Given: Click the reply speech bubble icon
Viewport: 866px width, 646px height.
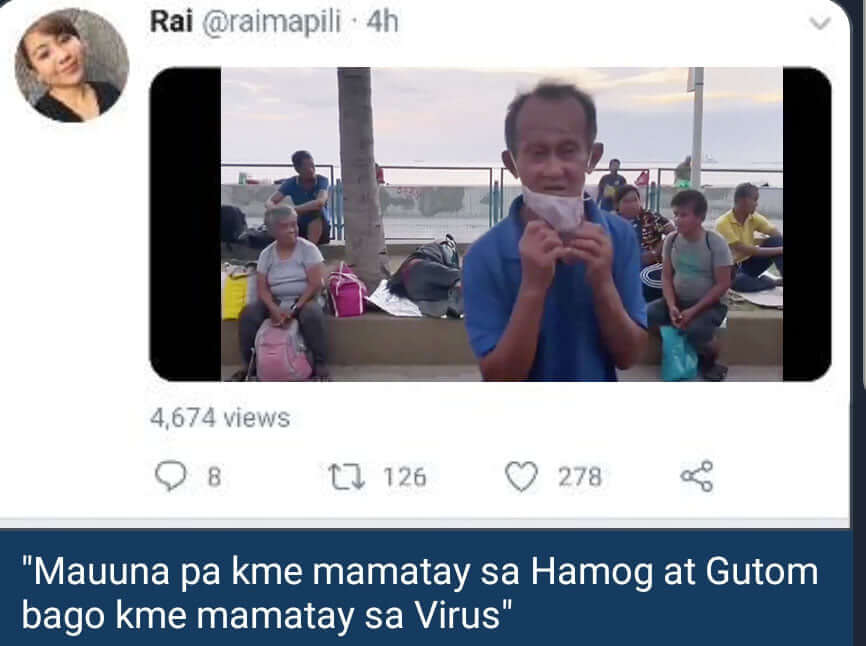Looking at the screenshot, I should coord(171,475).
